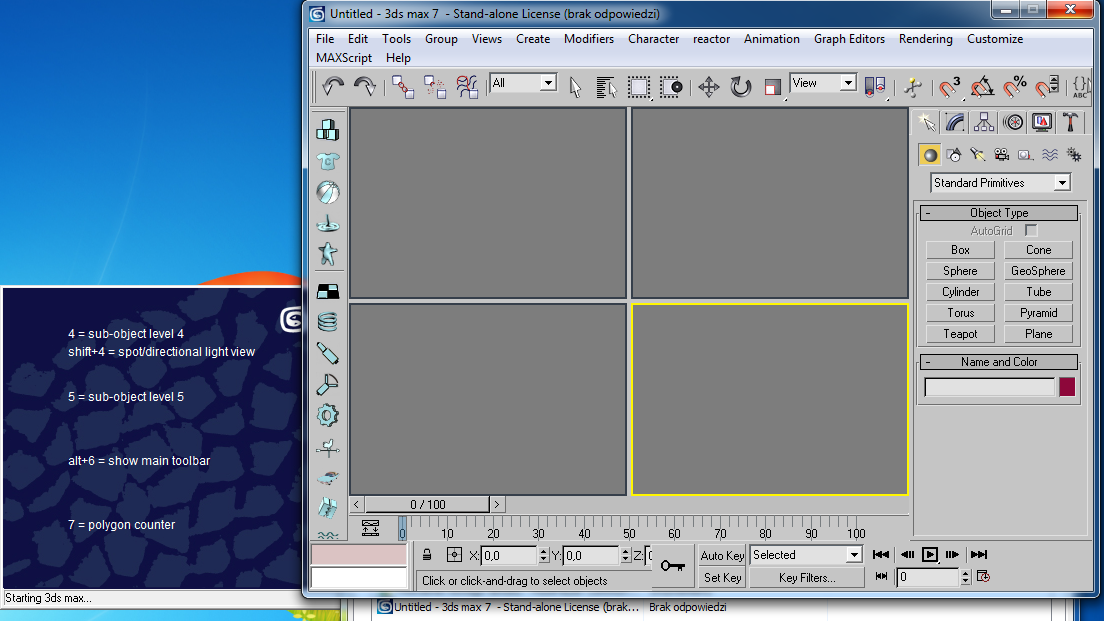
Task: Click the Undo arrow in main toolbar
Action: point(332,87)
